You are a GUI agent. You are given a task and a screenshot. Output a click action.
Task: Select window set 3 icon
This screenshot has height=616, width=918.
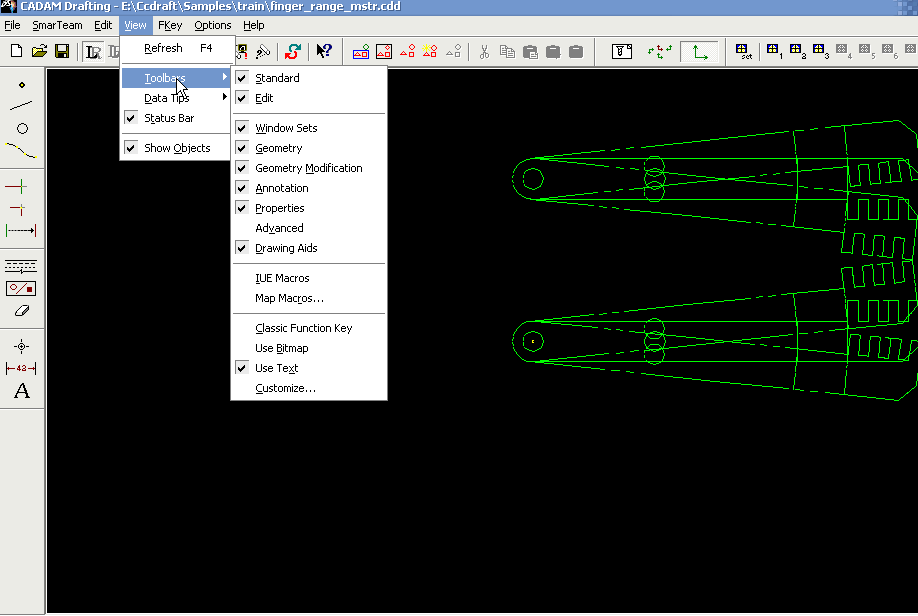click(x=820, y=52)
